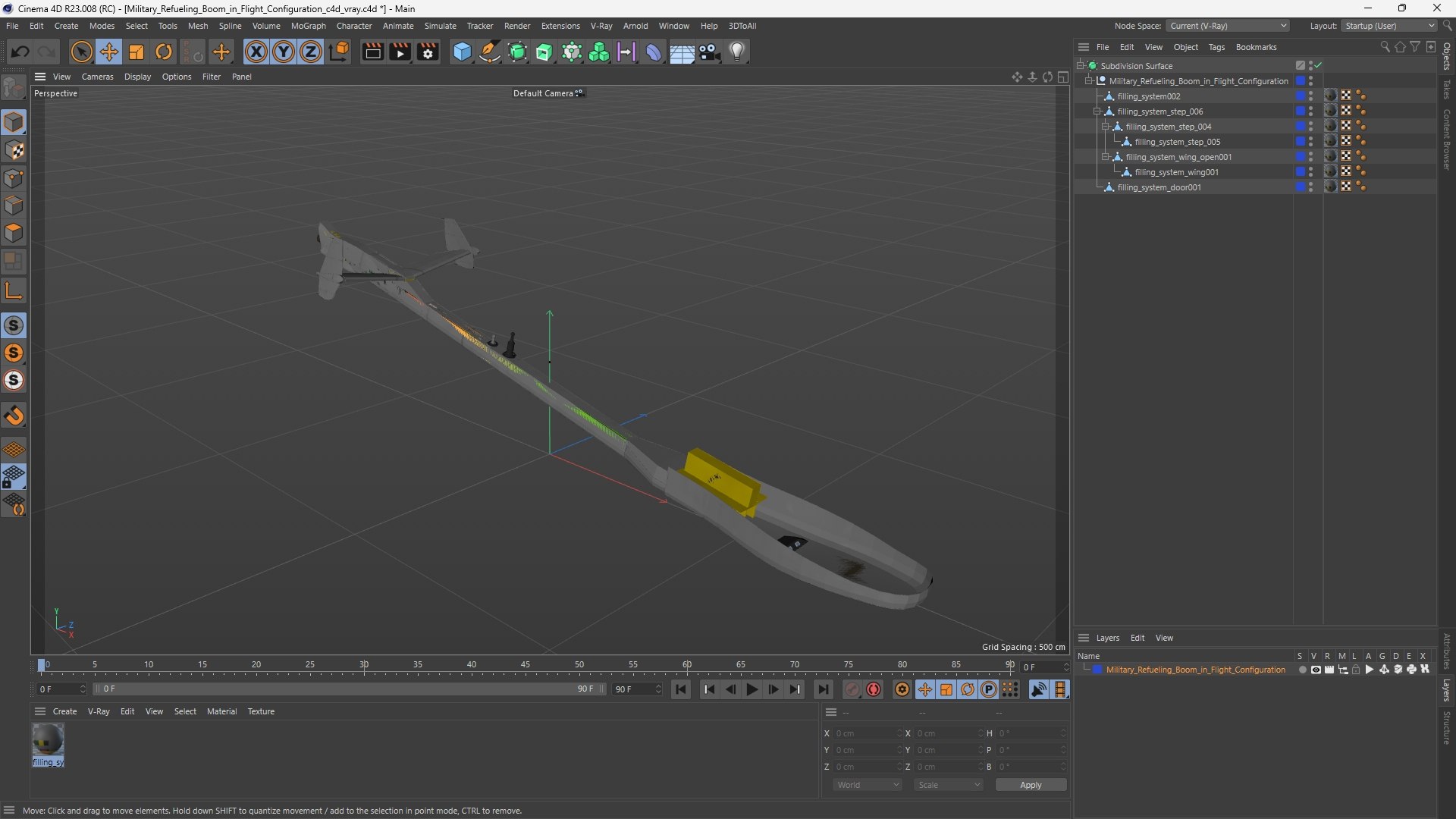
Task: Enable Texture mode in left sidebar
Action: coord(14,150)
